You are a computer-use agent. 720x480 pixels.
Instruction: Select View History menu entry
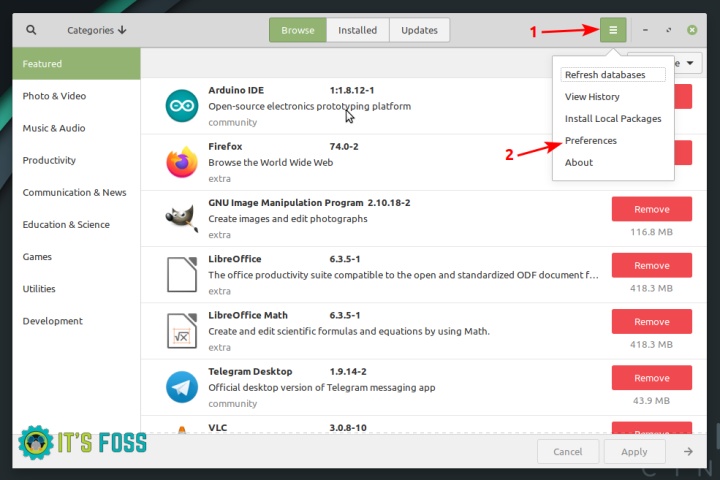(592, 96)
